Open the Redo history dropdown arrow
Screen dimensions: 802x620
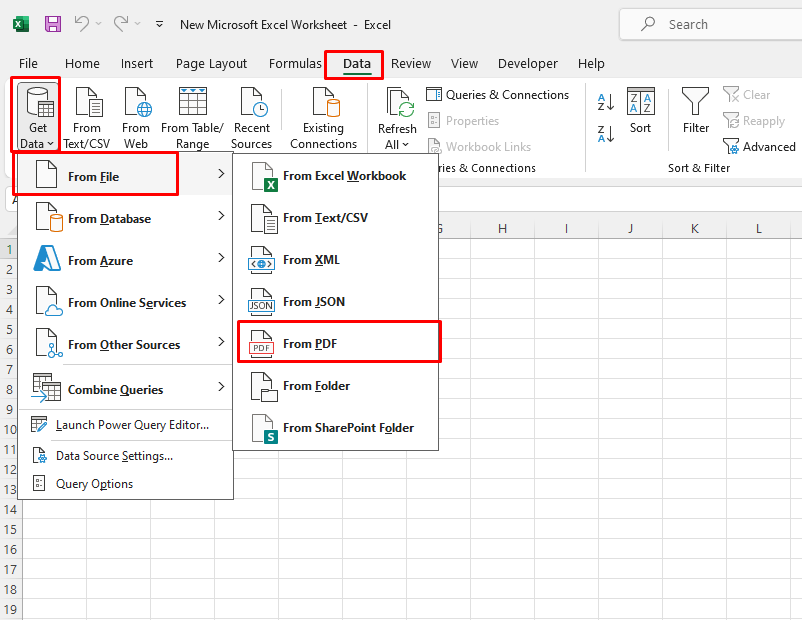click(138, 24)
